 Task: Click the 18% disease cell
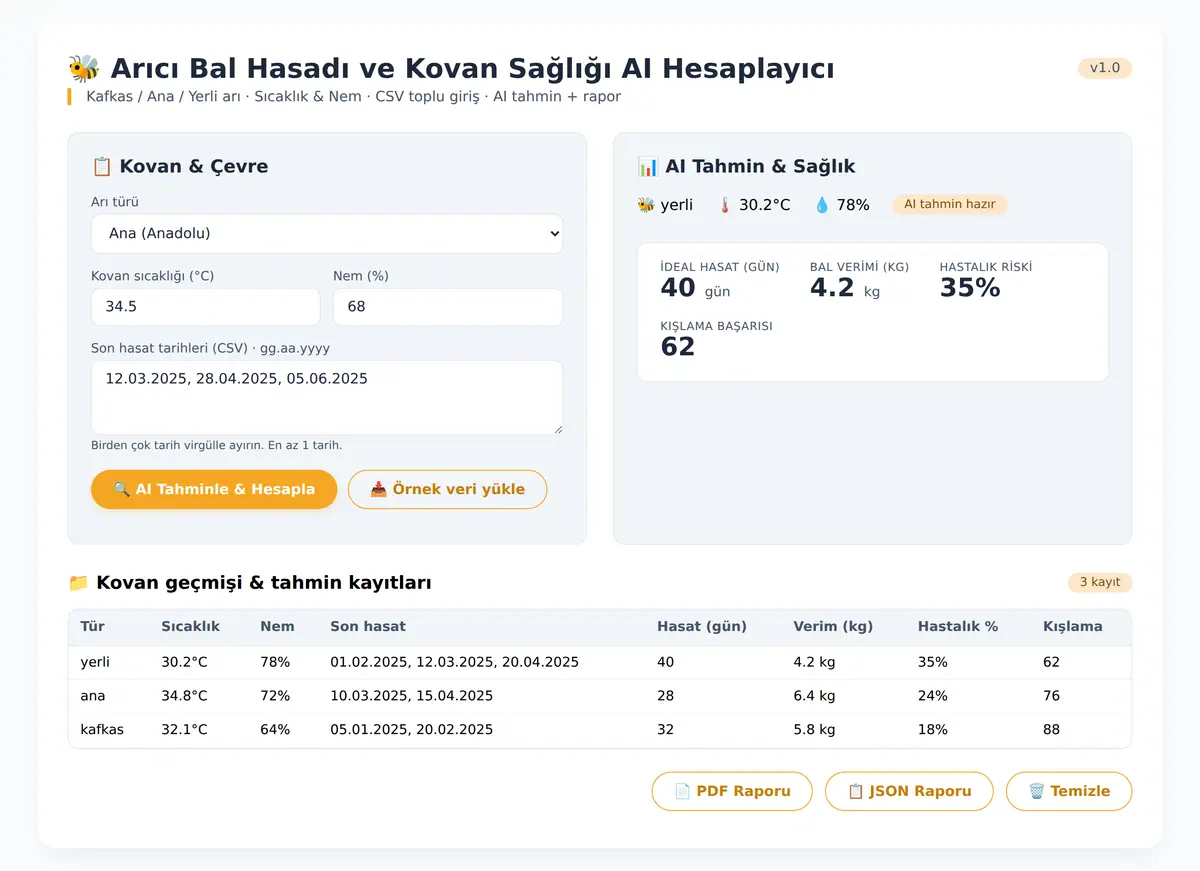[x=933, y=730]
